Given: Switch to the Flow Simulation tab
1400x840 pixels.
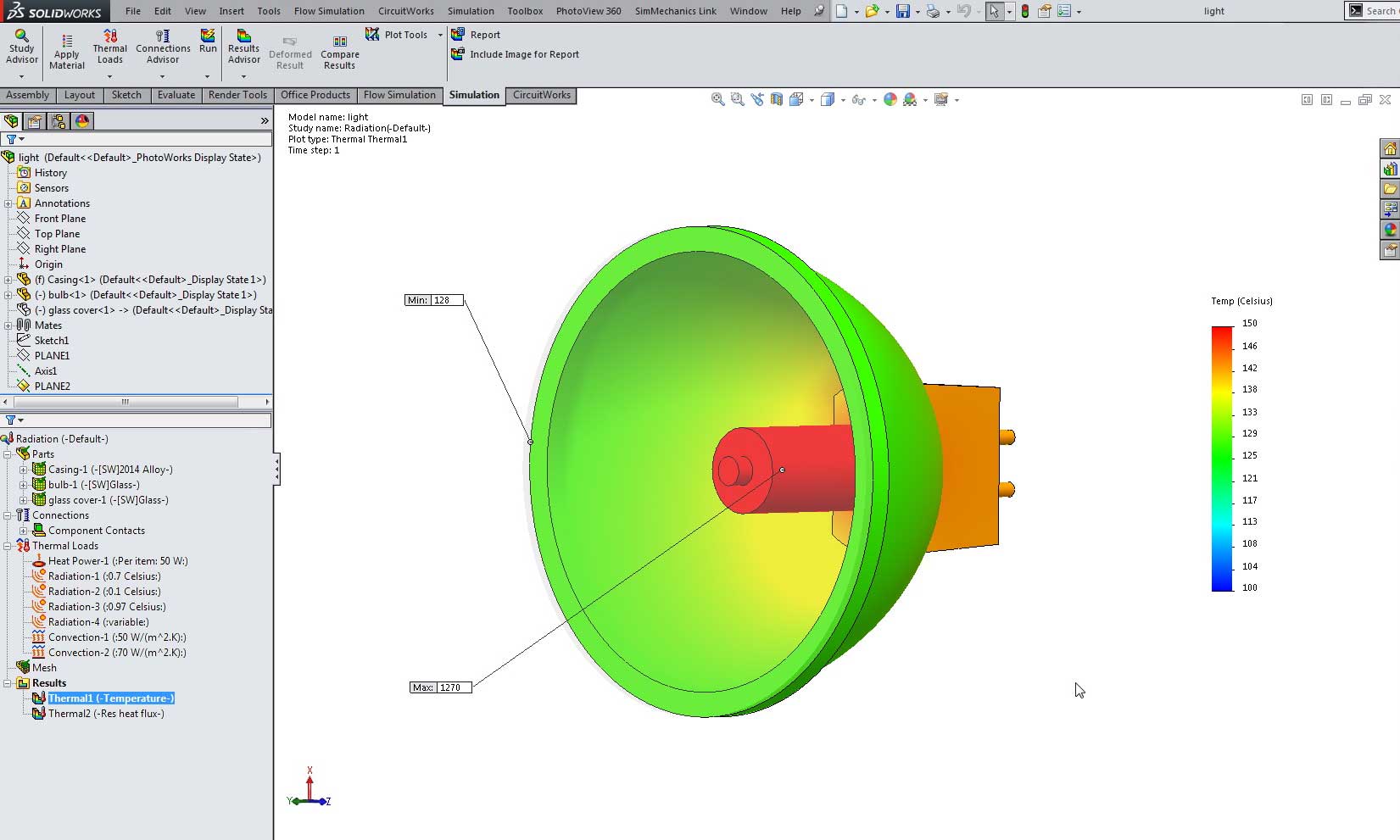Looking at the screenshot, I should [x=399, y=95].
